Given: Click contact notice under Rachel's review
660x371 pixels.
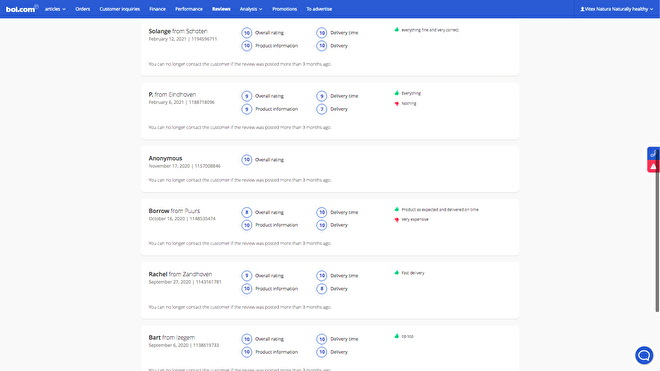Looking at the screenshot, I should [x=240, y=307].
